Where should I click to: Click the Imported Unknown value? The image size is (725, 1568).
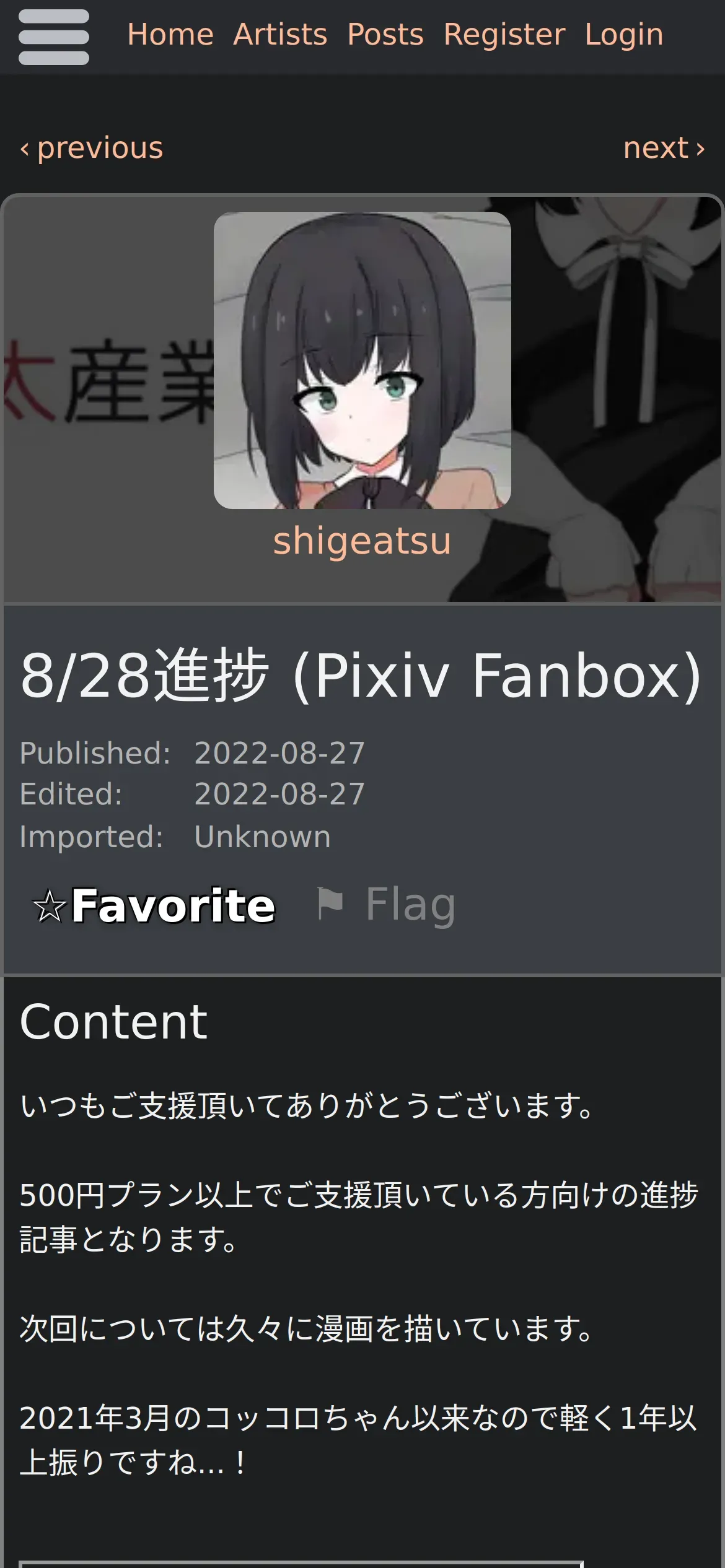(263, 837)
